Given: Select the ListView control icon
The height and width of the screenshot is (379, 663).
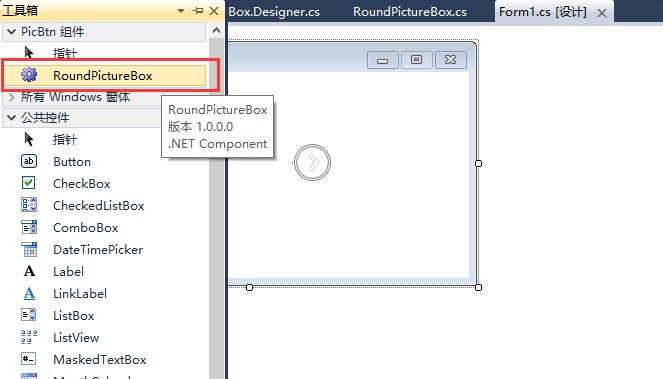Looking at the screenshot, I should [x=29, y=337].
